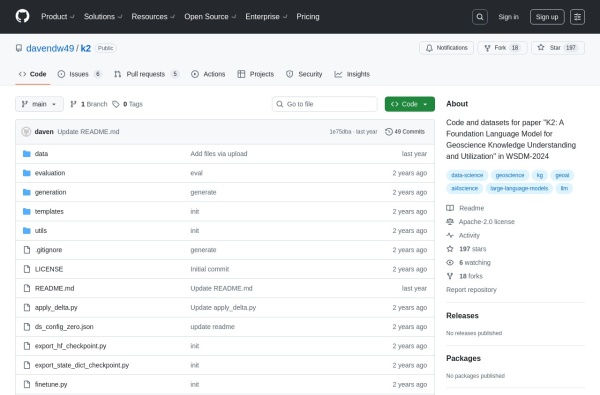Expand the Product menu
This screenshot has height=395, width=600.
coord(58,16)
